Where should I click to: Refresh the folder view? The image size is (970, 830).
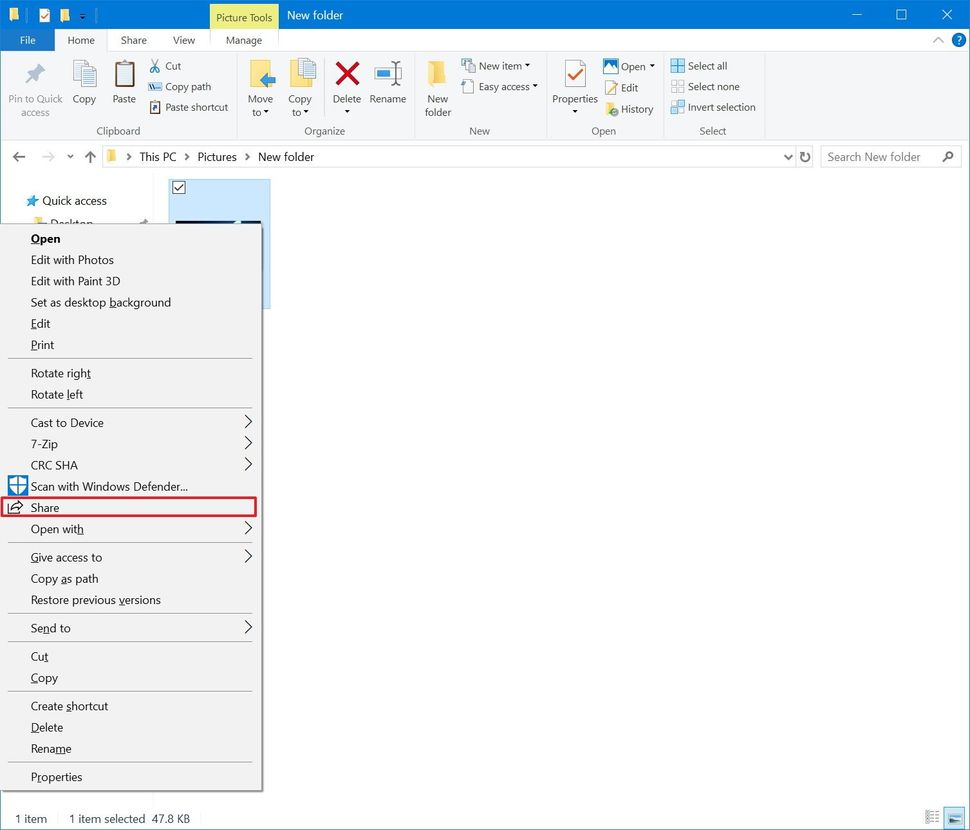pos(806,157)
